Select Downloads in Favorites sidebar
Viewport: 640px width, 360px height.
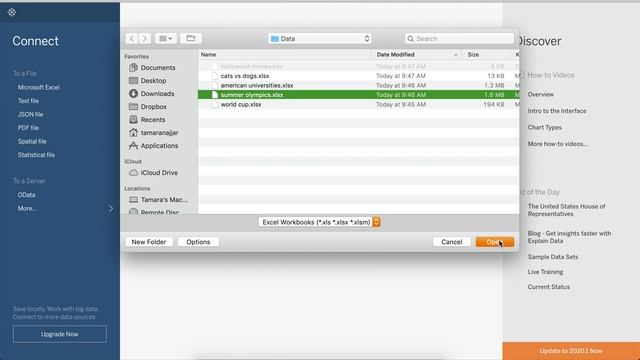[x=158, y=94]
